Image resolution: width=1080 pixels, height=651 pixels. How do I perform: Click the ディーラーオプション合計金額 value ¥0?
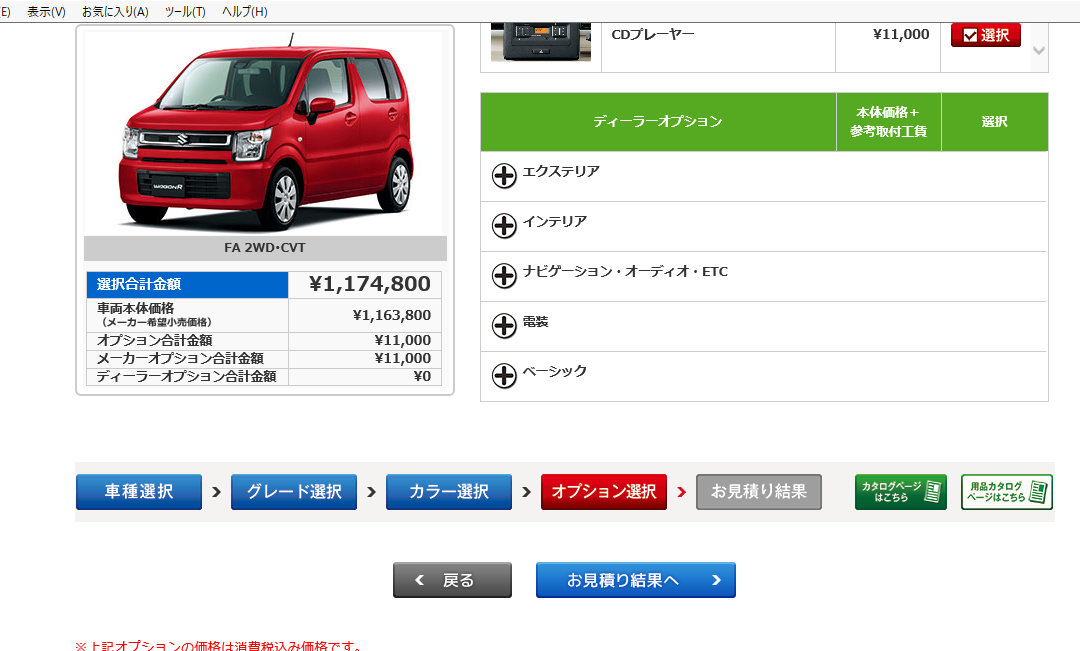(x=422, y=376)
